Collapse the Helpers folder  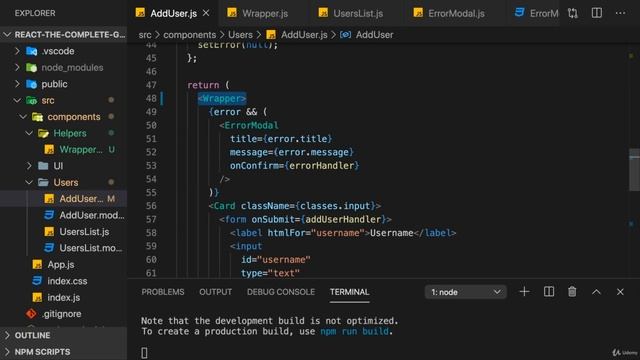coord(29,133)
